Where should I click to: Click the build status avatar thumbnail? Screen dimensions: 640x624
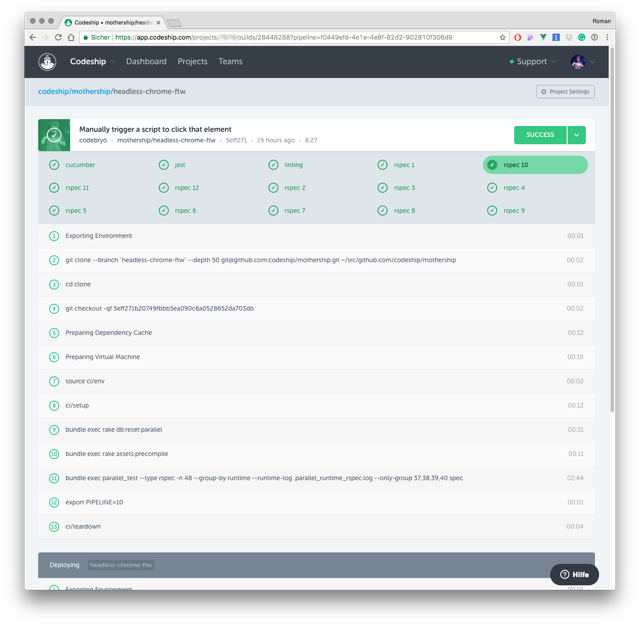click(x=54, y=135)
